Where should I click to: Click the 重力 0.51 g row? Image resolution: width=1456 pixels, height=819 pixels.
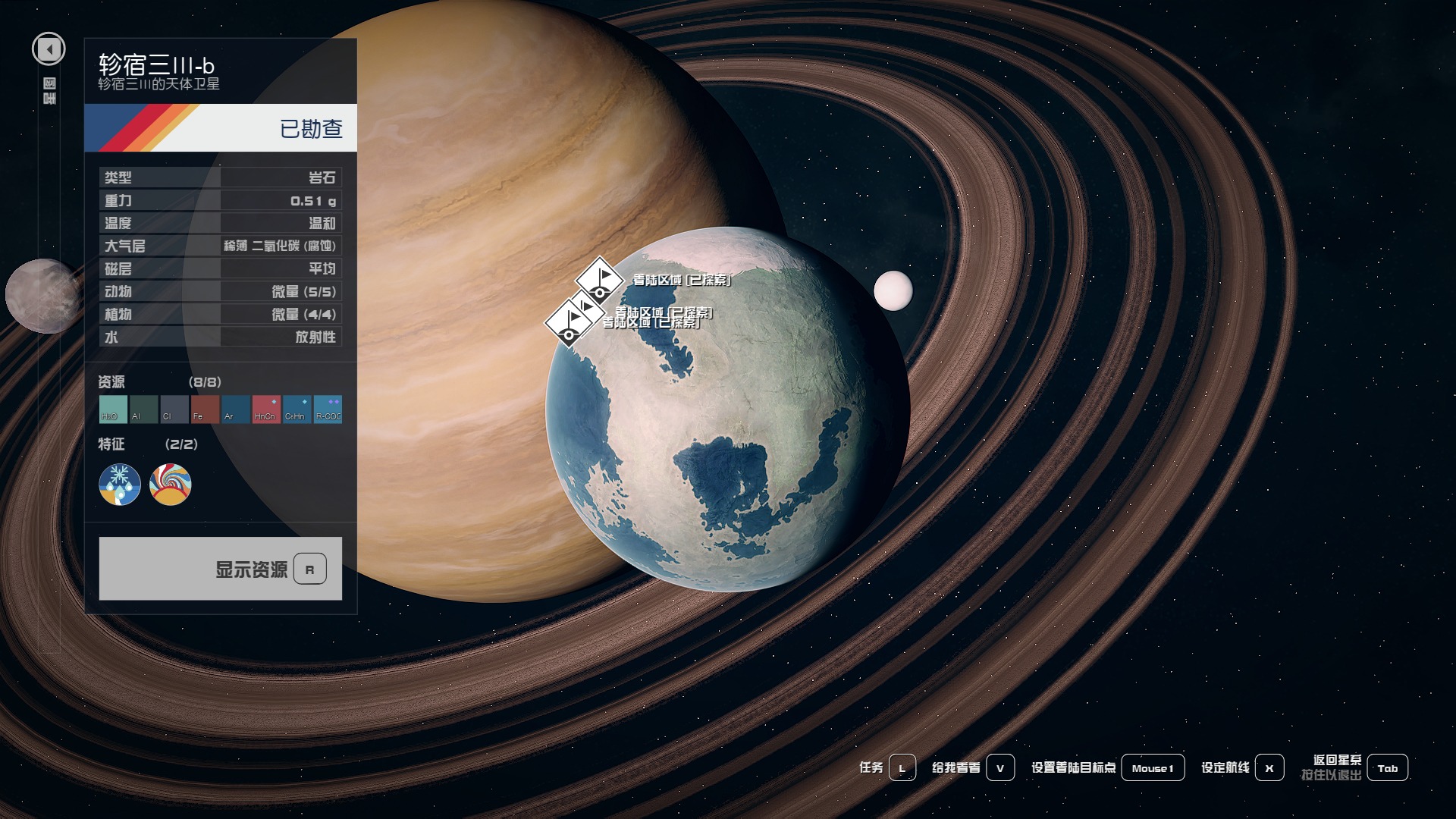pyautogui.click(x=221, y=200)
